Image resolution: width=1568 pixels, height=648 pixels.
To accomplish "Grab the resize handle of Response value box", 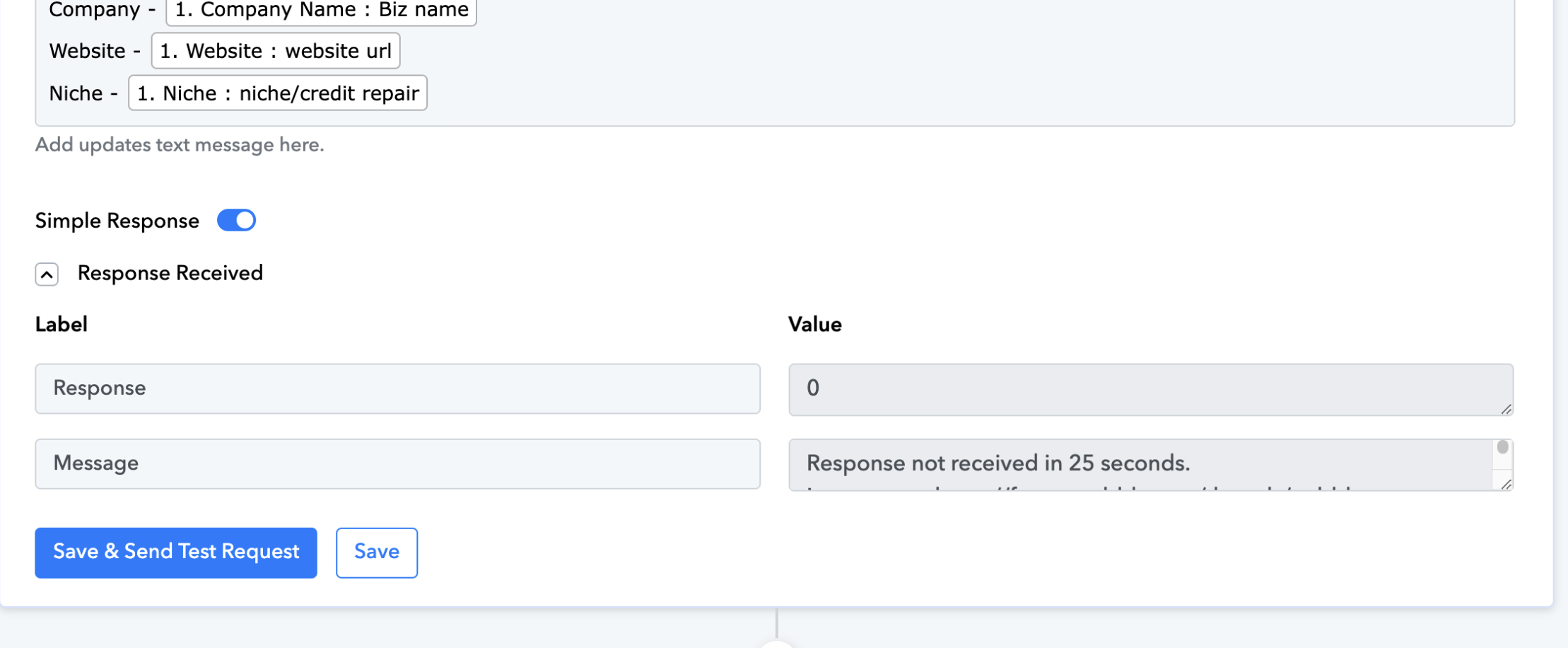I will coord(1506,409).
